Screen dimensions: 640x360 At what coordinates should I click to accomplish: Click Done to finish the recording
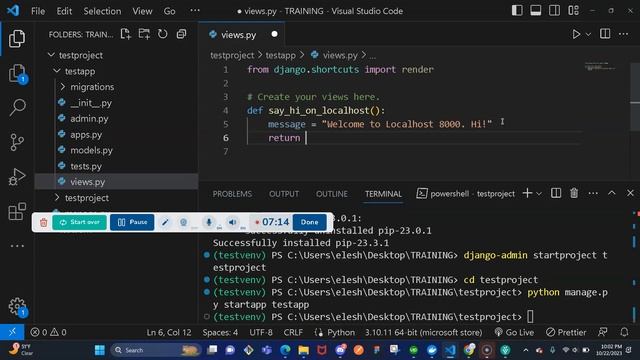[x=309, y=222]
